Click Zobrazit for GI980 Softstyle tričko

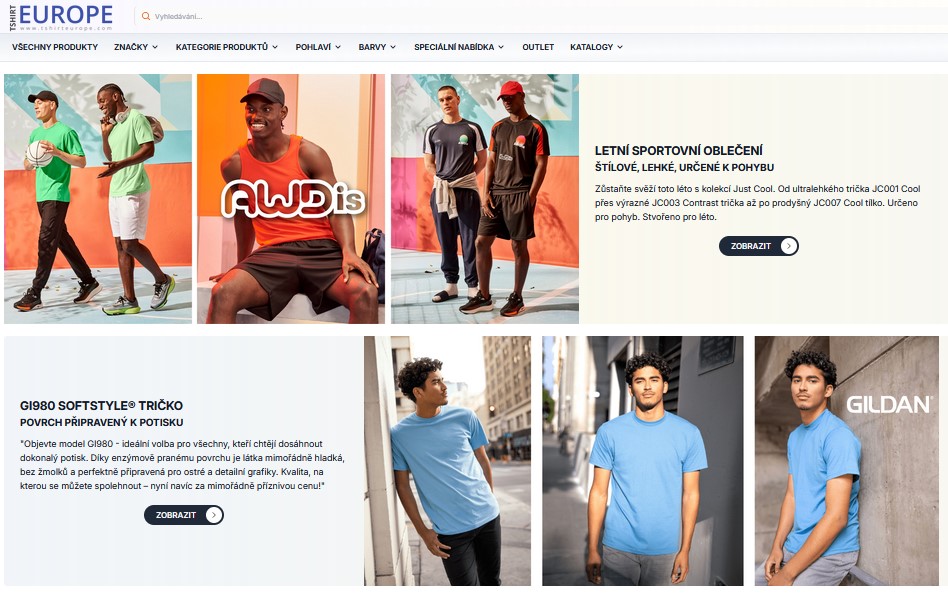tap(184, 515)
